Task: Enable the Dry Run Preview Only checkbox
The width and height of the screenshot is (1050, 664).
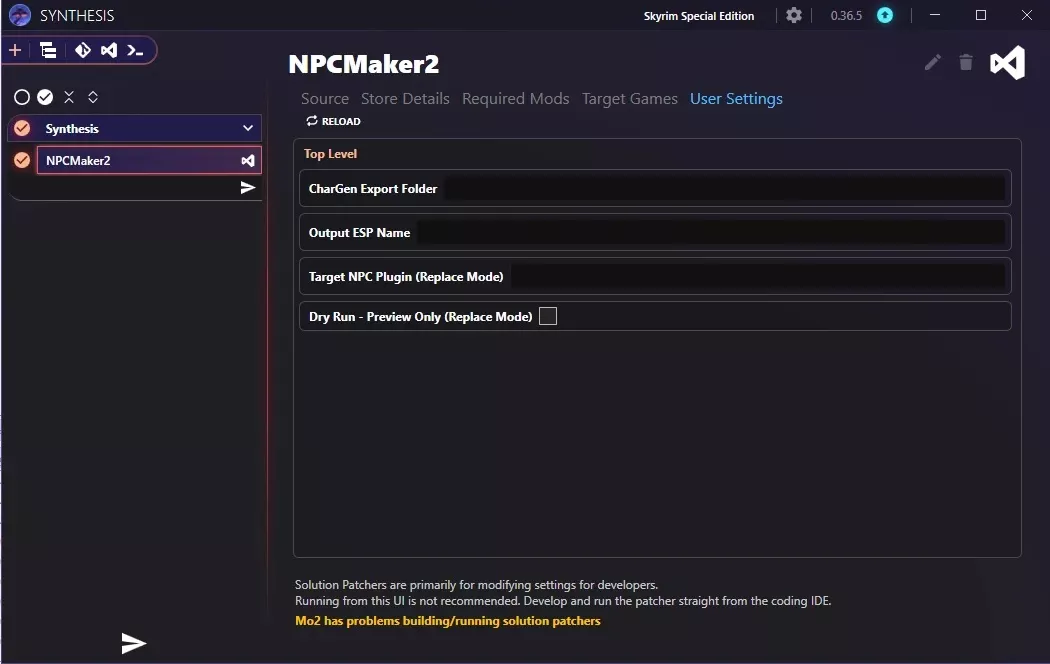Action: (548, 316)
